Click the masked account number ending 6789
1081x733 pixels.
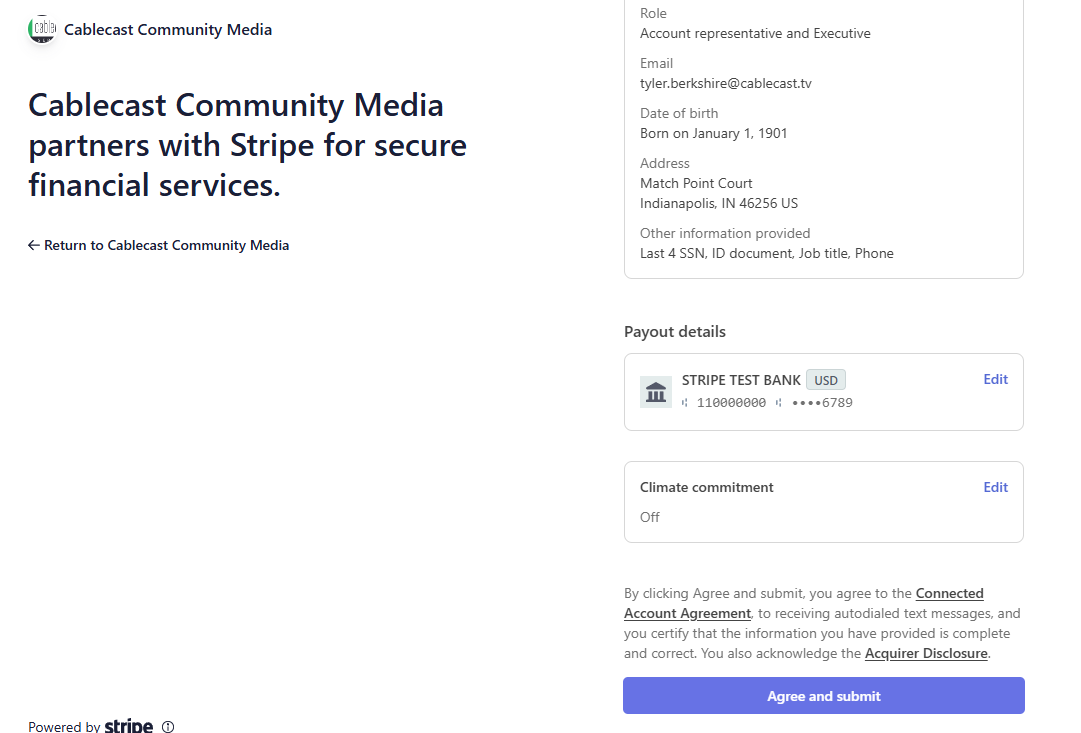click(x=822, y=403)
